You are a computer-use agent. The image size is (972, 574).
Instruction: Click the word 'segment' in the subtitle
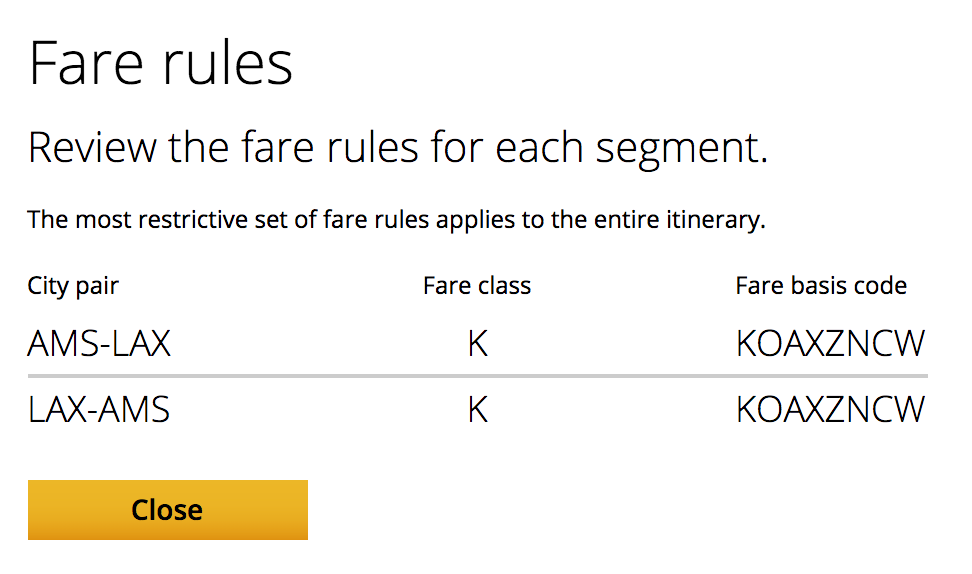(680, 148)
